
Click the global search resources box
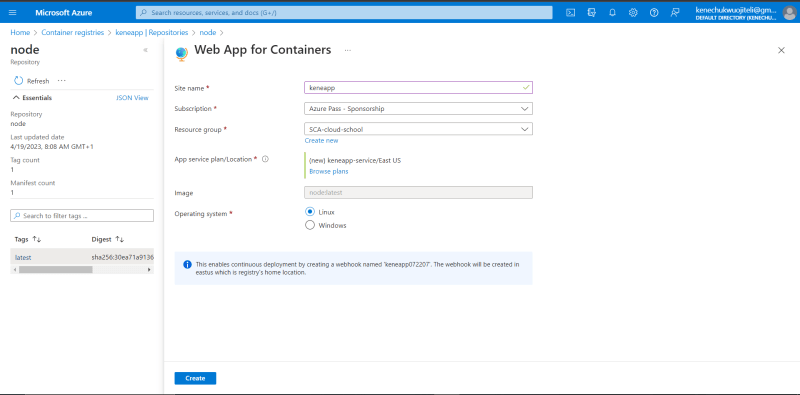coord(344,13)
